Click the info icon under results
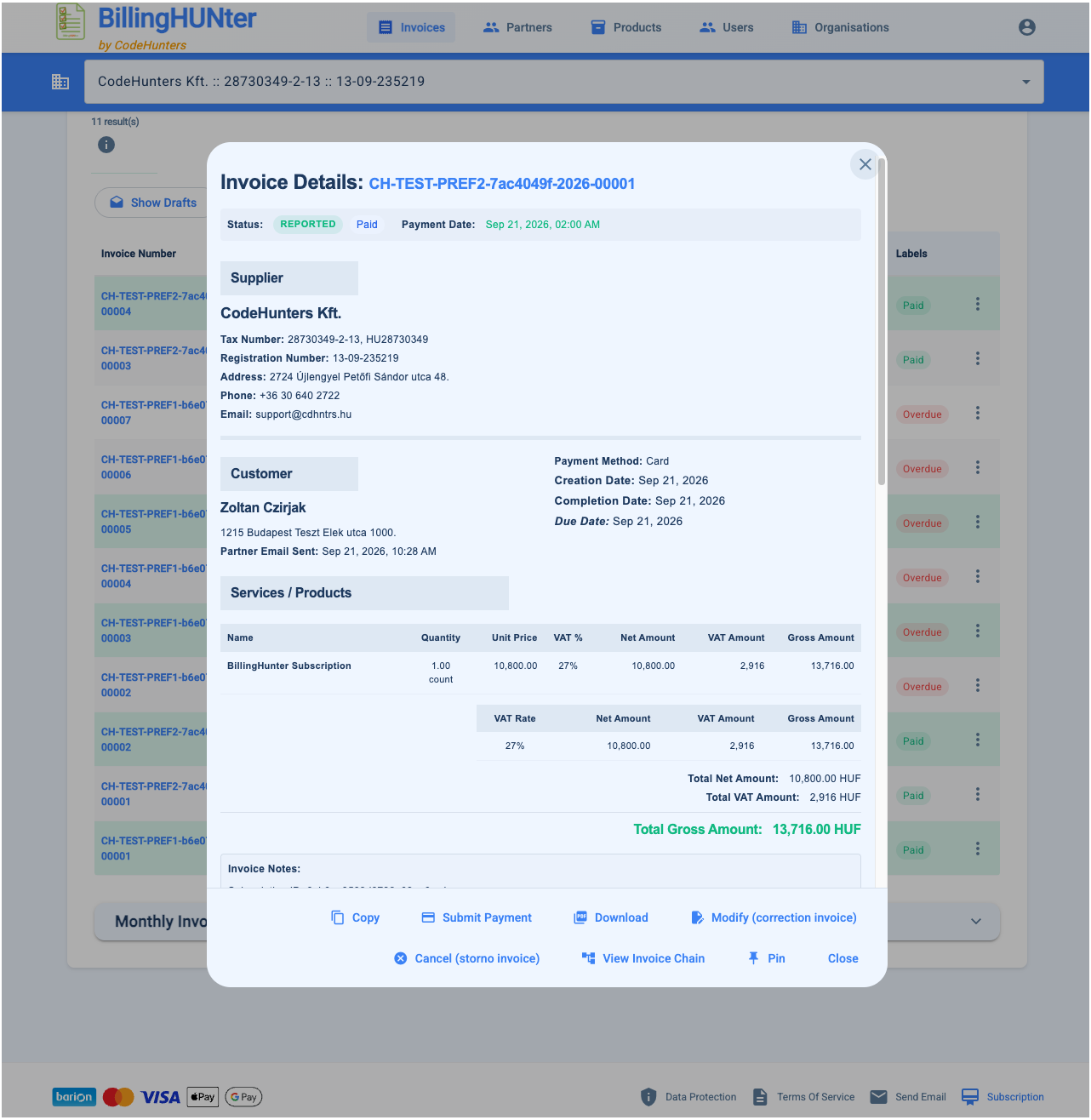This screenshot has width=1091, height=1120. click(106, 145)
